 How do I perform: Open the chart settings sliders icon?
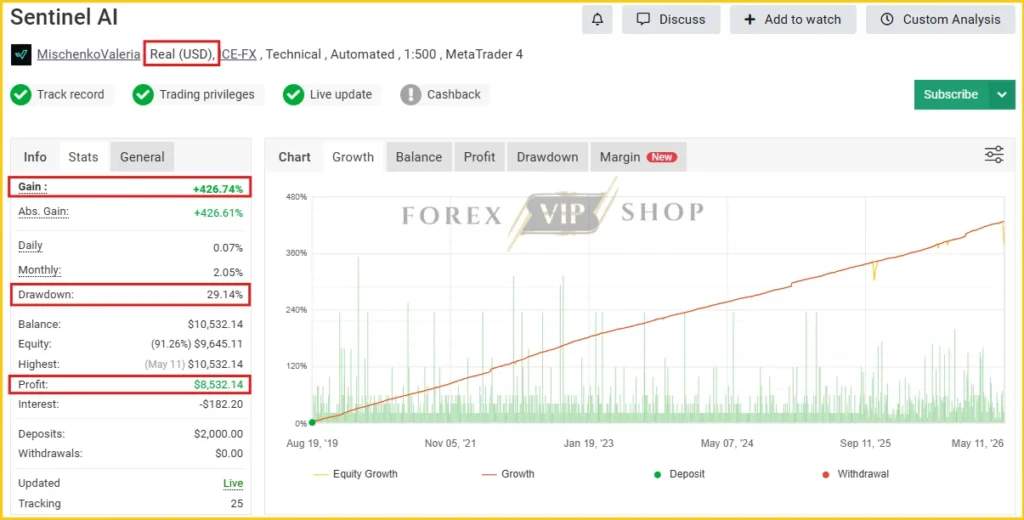(x=994, y=155)
